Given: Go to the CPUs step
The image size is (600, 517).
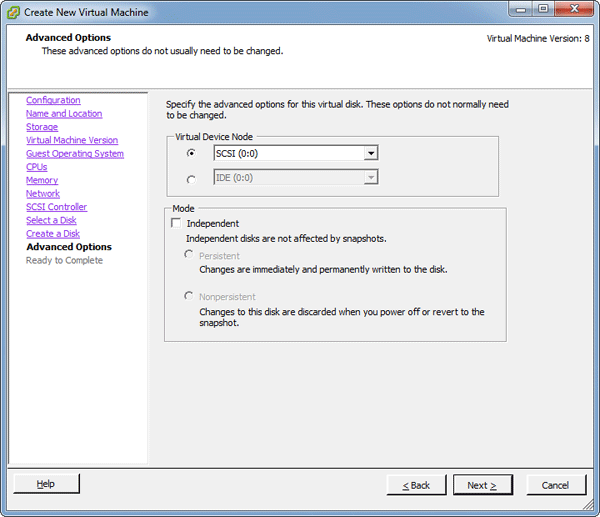Looking at the screenshot, I should 37,167.
